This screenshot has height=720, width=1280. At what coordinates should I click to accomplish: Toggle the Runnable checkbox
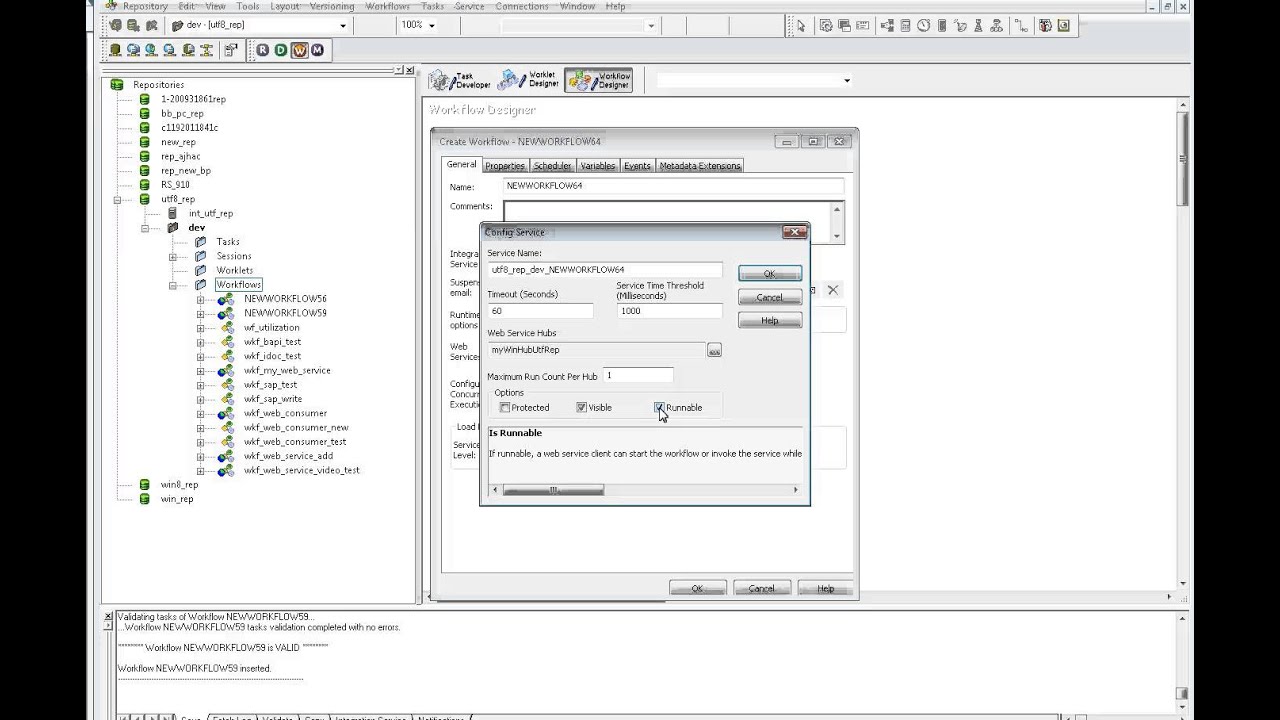click(x=659, y=407)
